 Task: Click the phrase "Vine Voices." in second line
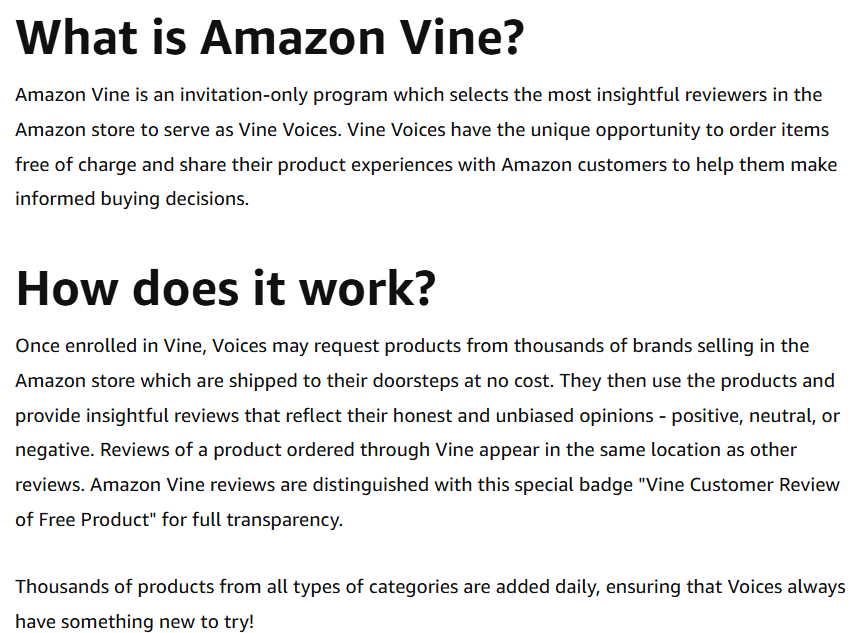coord(290,130)
